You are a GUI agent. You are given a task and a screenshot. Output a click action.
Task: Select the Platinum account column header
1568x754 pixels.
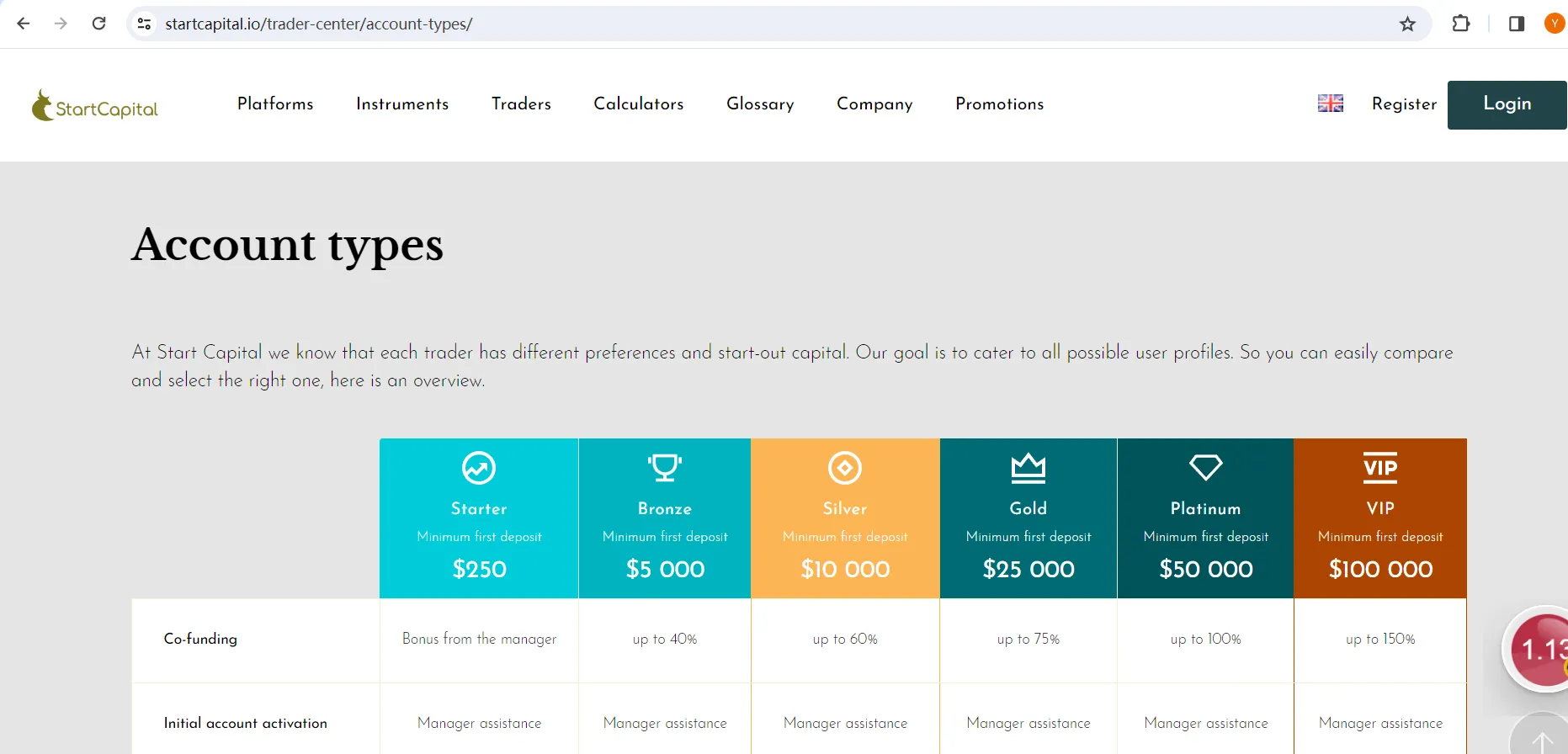coord(1206,518)
